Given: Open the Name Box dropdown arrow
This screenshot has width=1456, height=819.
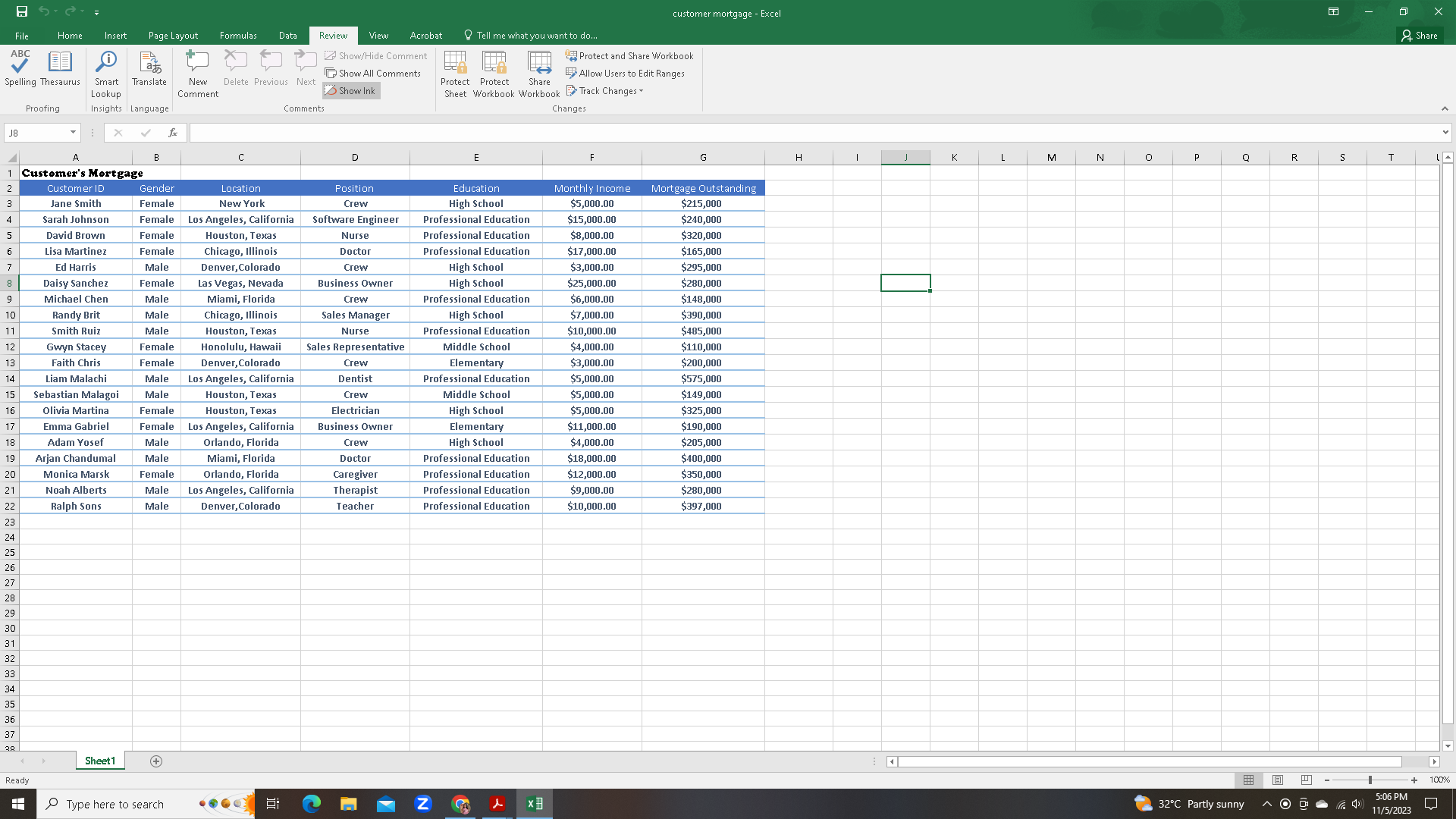Looking at the screenshot, I should (x=73, y=133).
